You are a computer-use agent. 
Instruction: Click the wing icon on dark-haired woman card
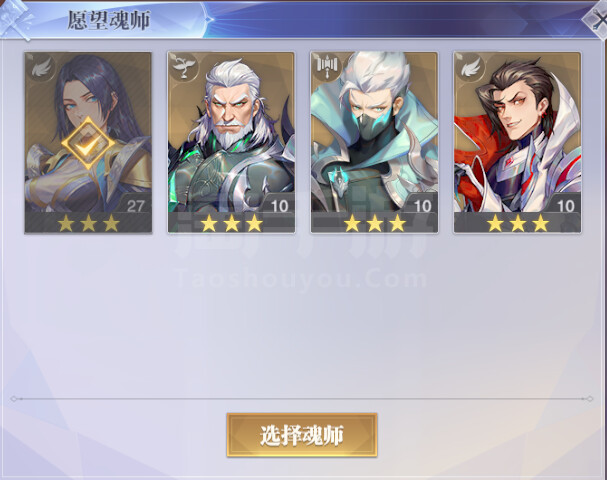click(x=42, y=68)
